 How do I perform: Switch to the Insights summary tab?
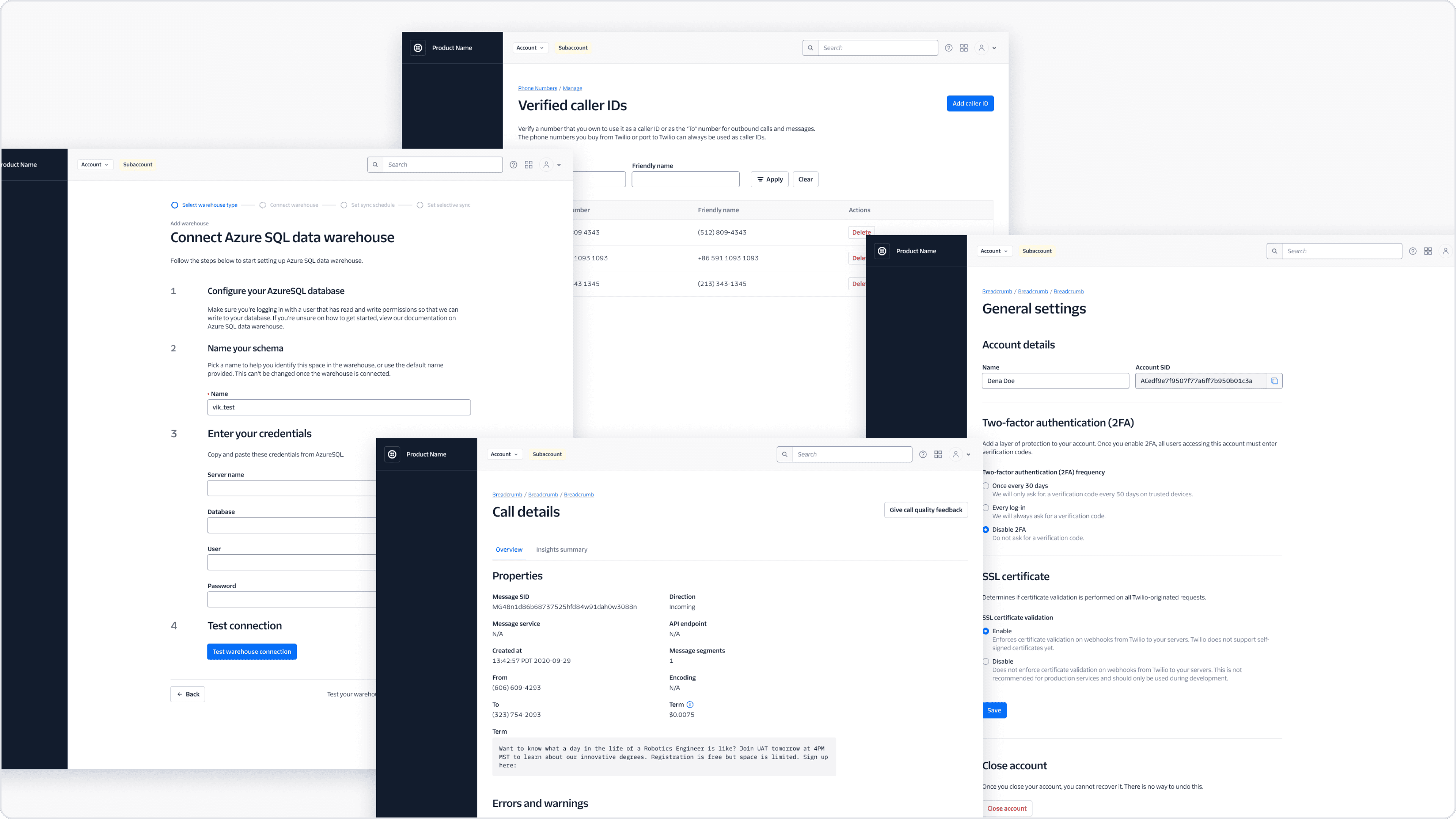[x=561, y=549]
